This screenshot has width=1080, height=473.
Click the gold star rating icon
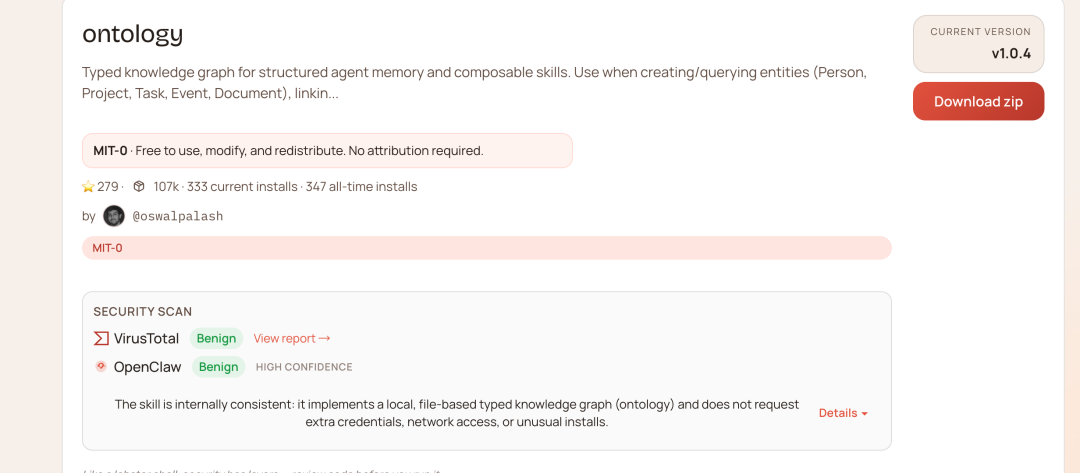88,187
